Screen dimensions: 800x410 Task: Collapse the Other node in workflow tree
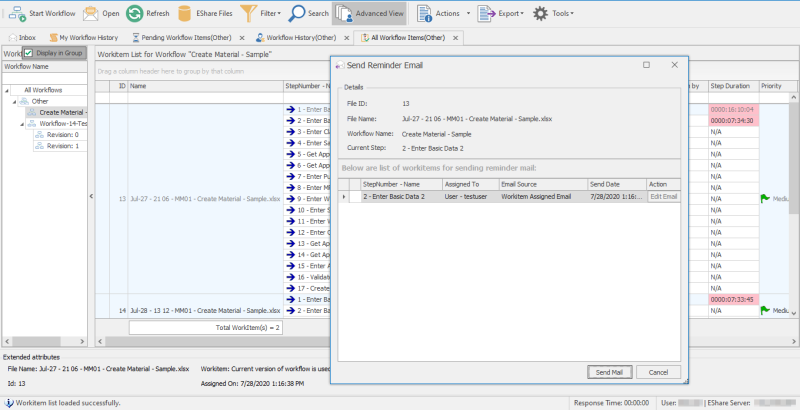[14, 101]
